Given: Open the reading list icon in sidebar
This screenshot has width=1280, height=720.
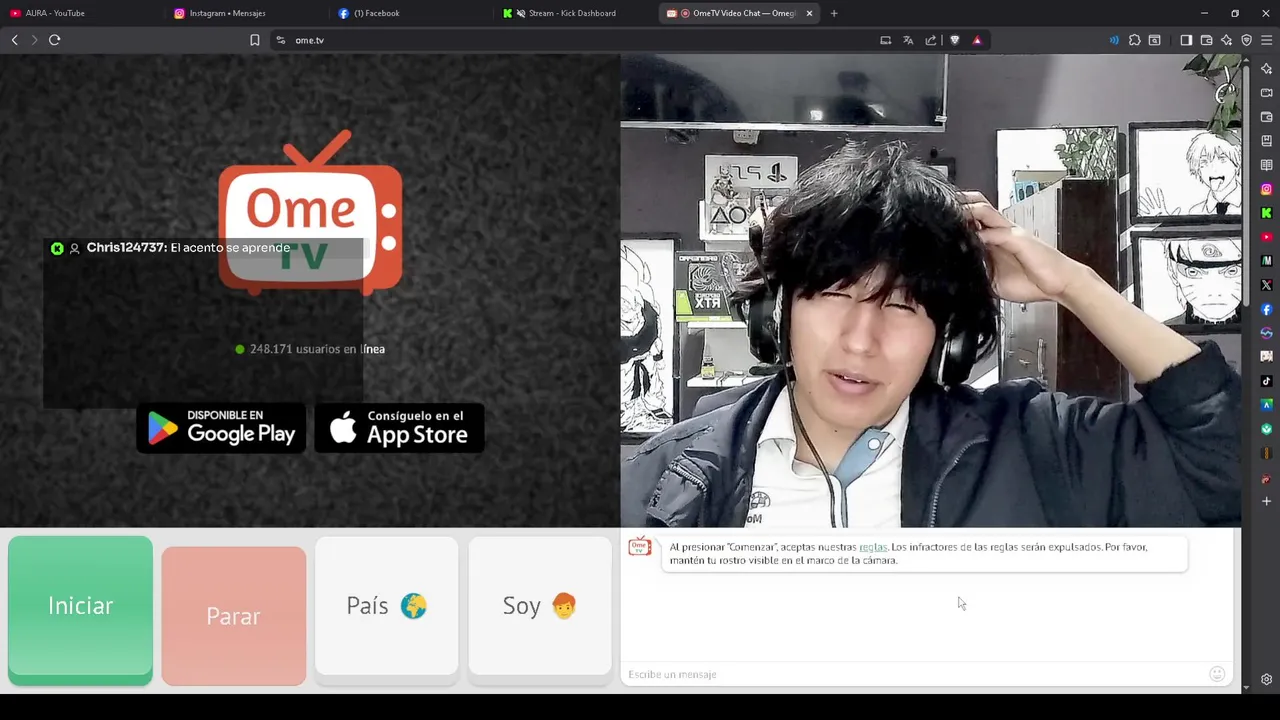Looking at the screenshot, I should pos(1266,165).
